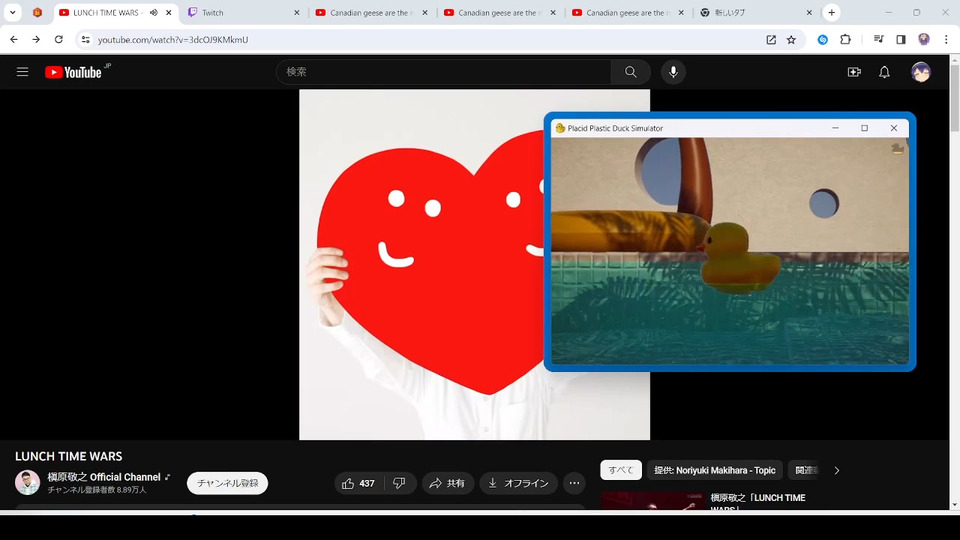Screen dimensions: 960x540
Task: Open Chrome profile avatar
Action: (x=924, y=39)
